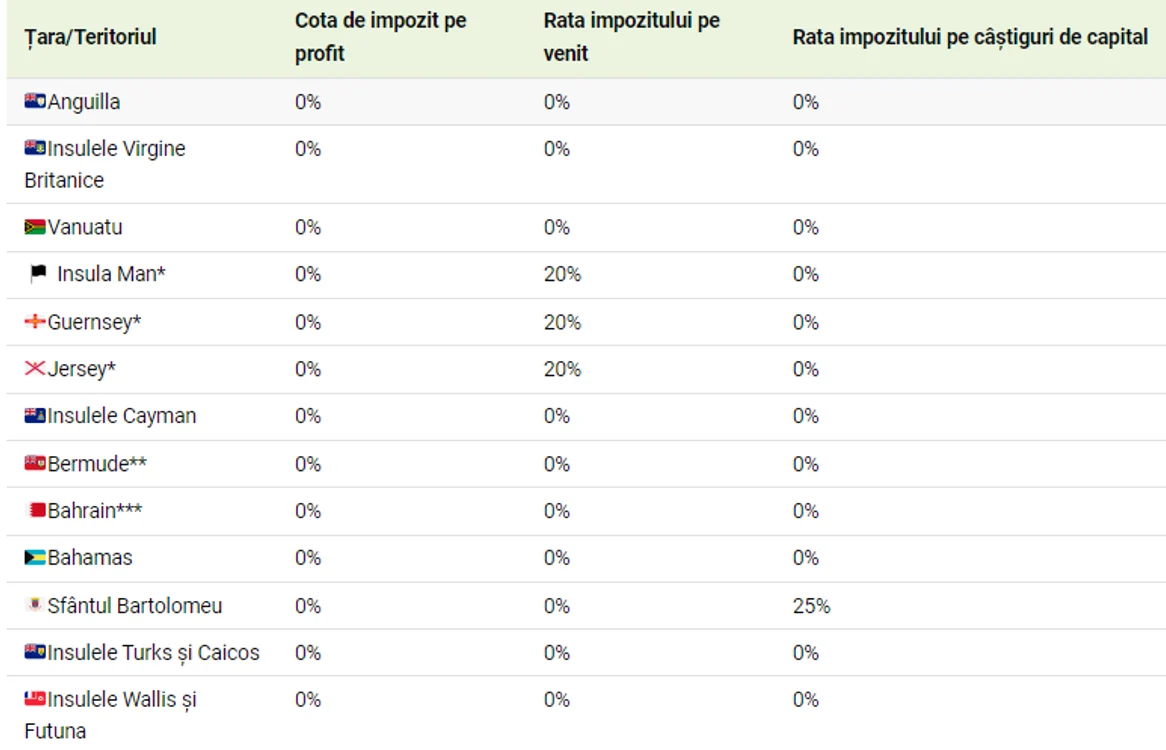Click the Rata impozitului pe venit header
1166x750 pixels.
point(631,37)
